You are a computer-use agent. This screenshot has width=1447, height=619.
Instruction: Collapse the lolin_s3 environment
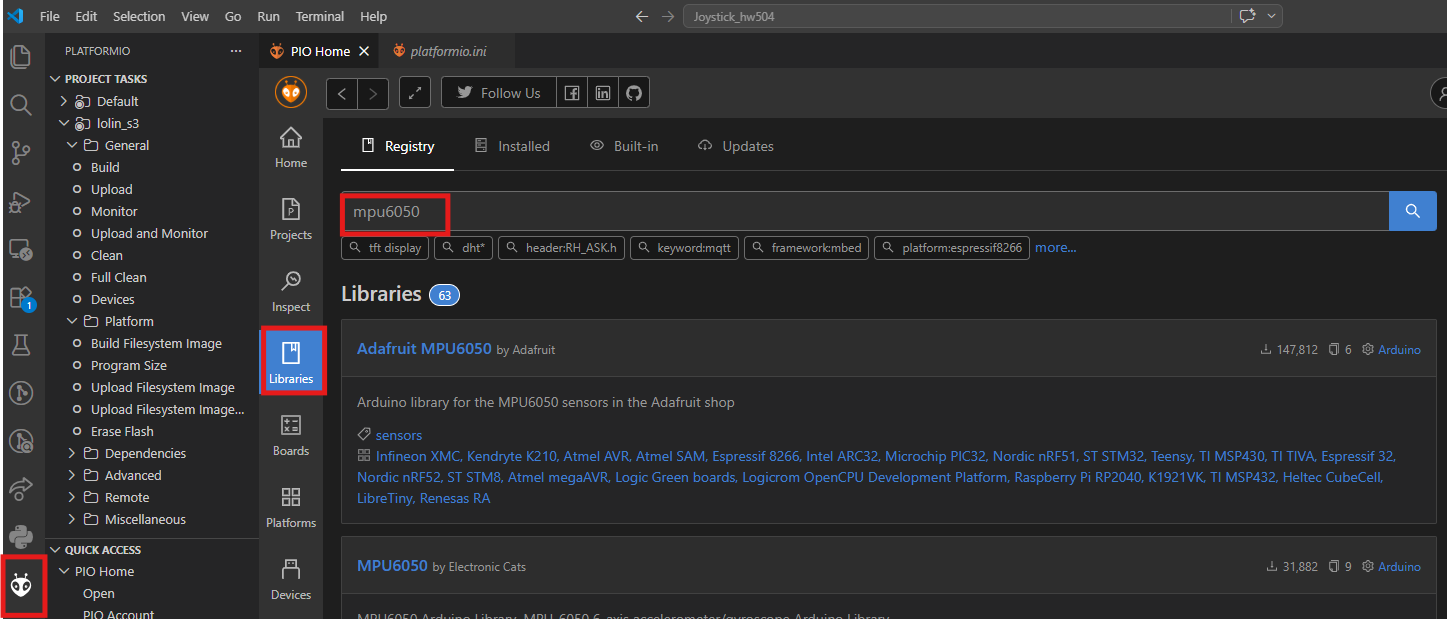point(64,123)
